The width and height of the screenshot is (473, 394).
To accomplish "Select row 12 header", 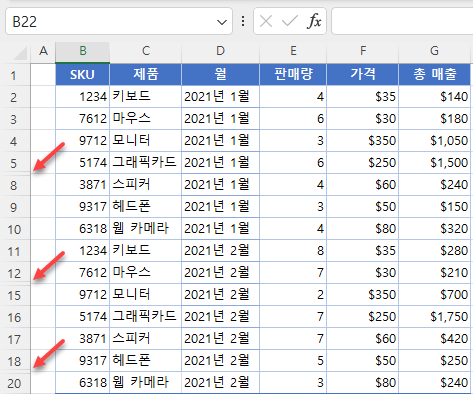I will click(x=15, y=273).
